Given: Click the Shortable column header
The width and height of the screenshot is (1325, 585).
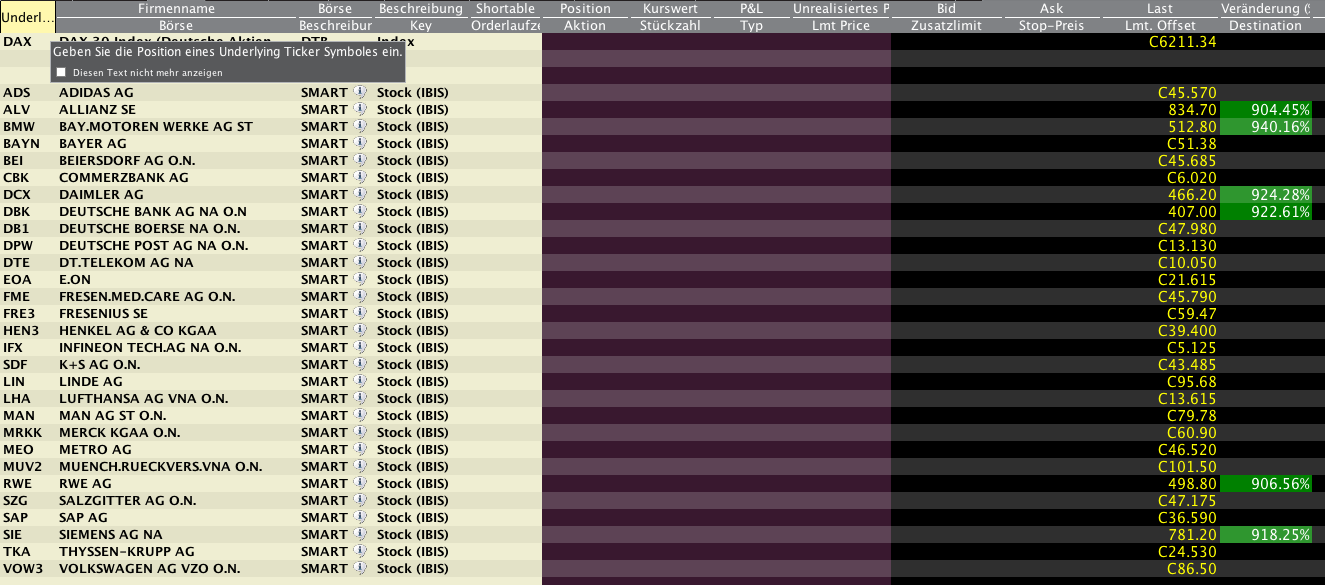Looking at the screenshot, I should pyautogui.click(x=506, y=8).
